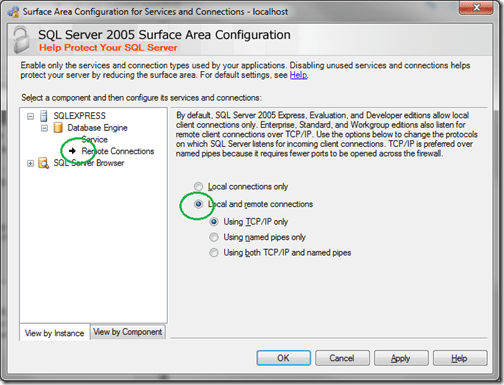This screenshot has width=504, height=385.
Task: Select Local and remote connections option
Action: click(x=198, y=204)
